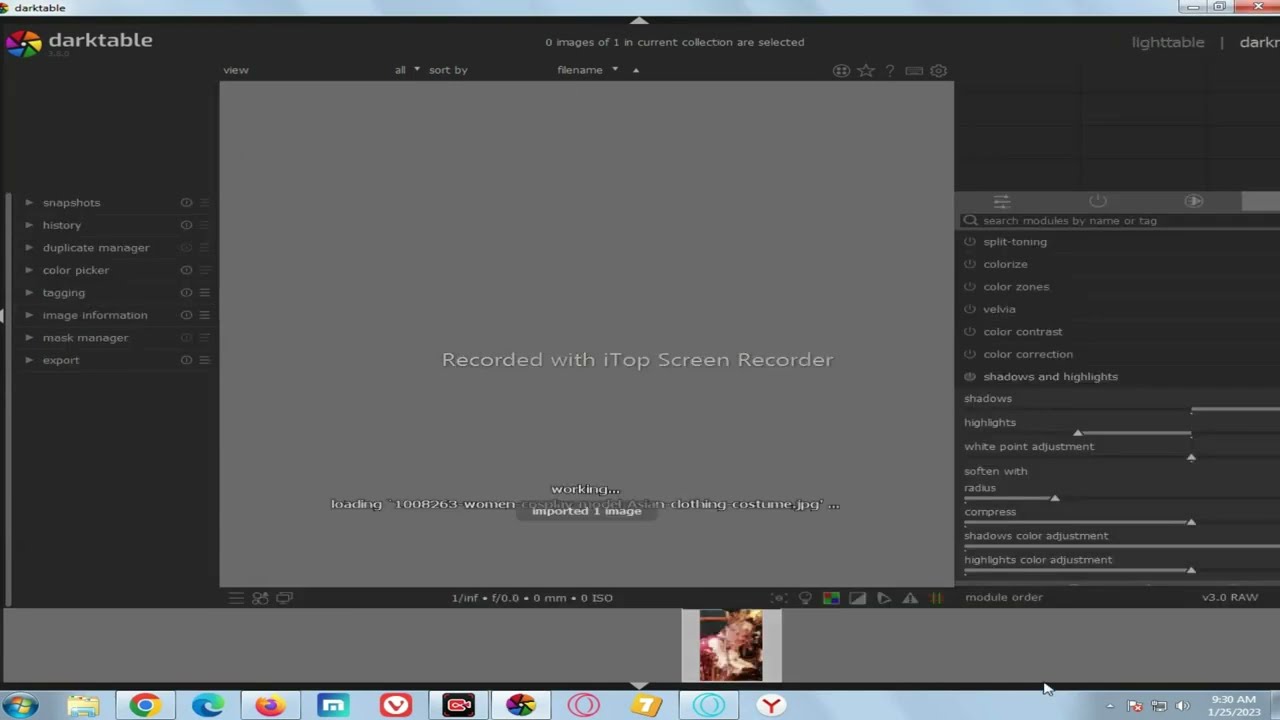The image size is (1280, 720).
Task: Expand the duplicate manager panel
Action: pyautogui.click(x=28, y=248)
